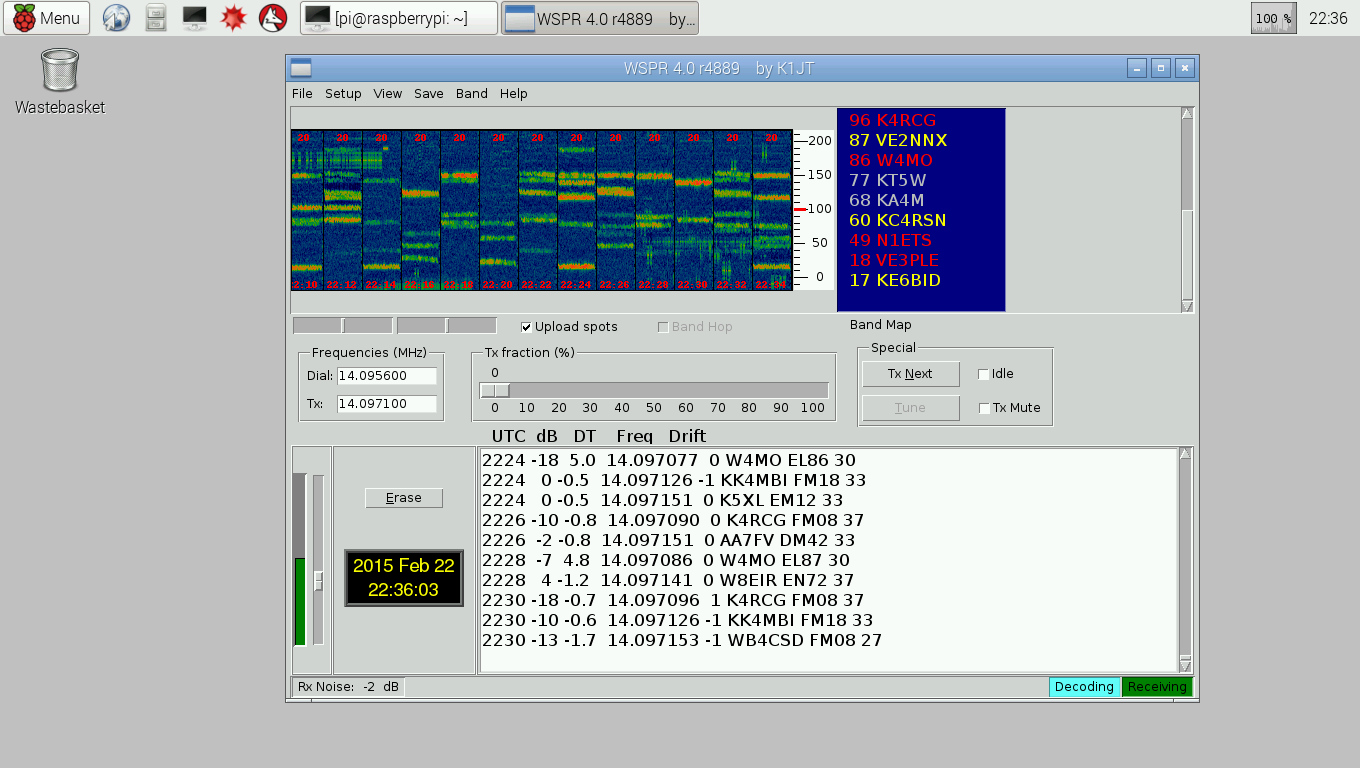The image size is (1360, 768).
Task: Click the CPU usage monitor in tray
Action: click(1273, 18)
